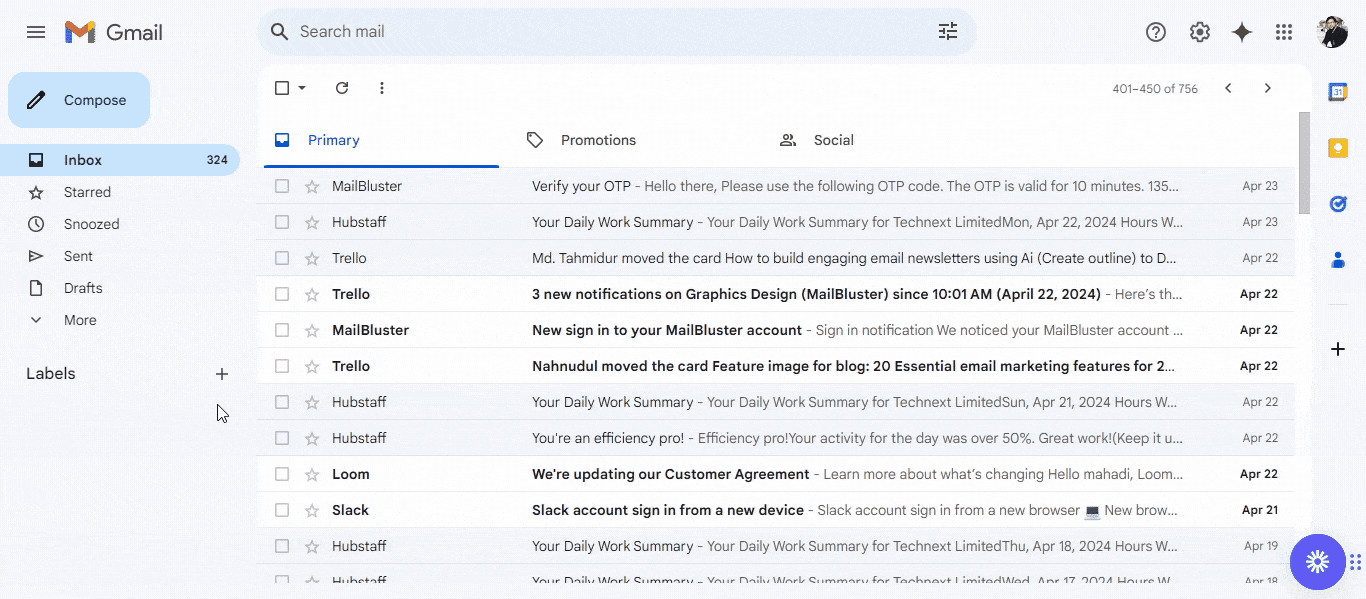Select the Loom Customer Agreement email checkbox

coord(281,473)
